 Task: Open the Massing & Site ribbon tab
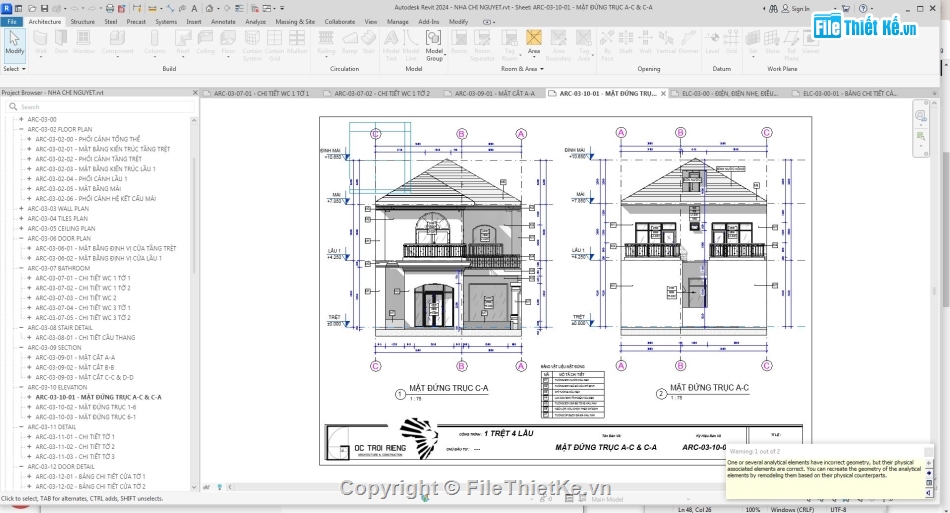[x=295, y=21]
